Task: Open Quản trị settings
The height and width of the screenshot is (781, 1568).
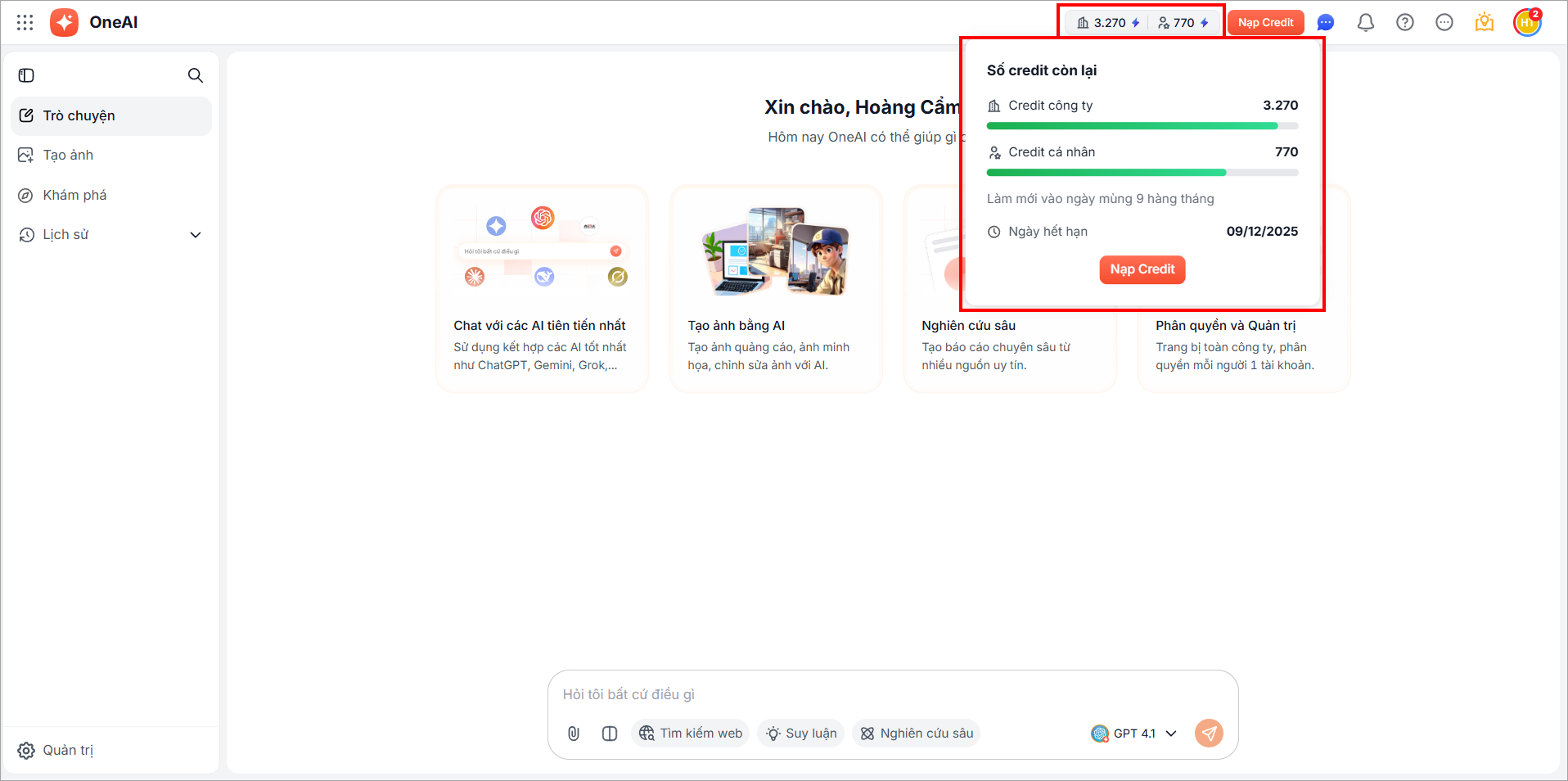Action: click(56, 751)
